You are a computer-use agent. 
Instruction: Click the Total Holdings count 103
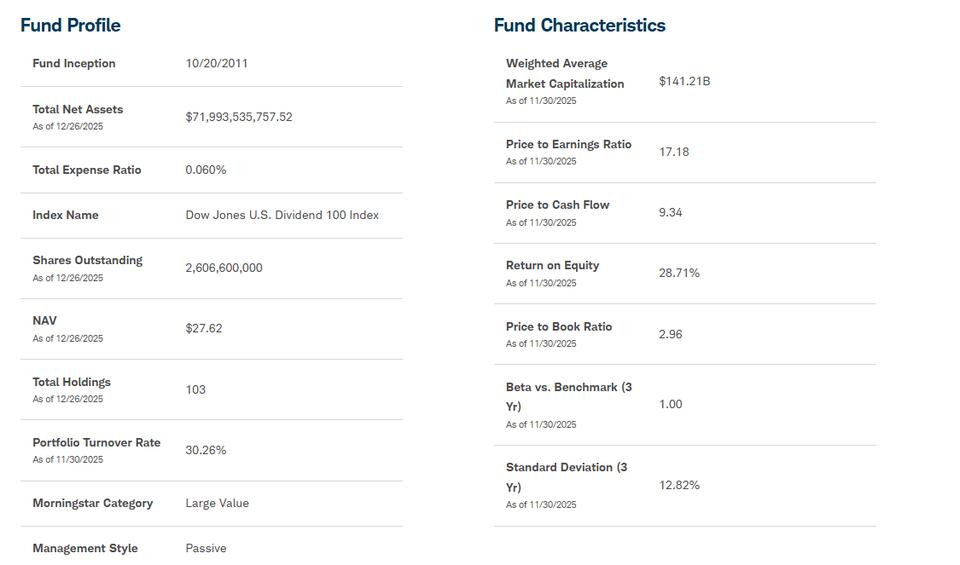click(195, 389)
